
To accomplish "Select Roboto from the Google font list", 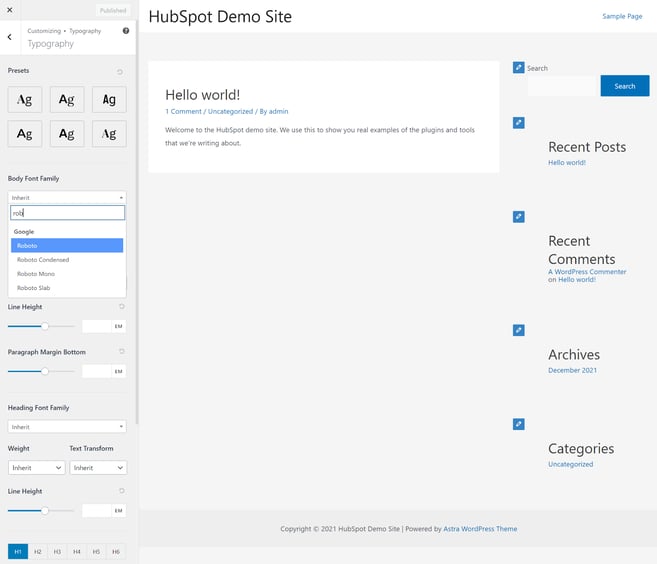I will (67, 246).
